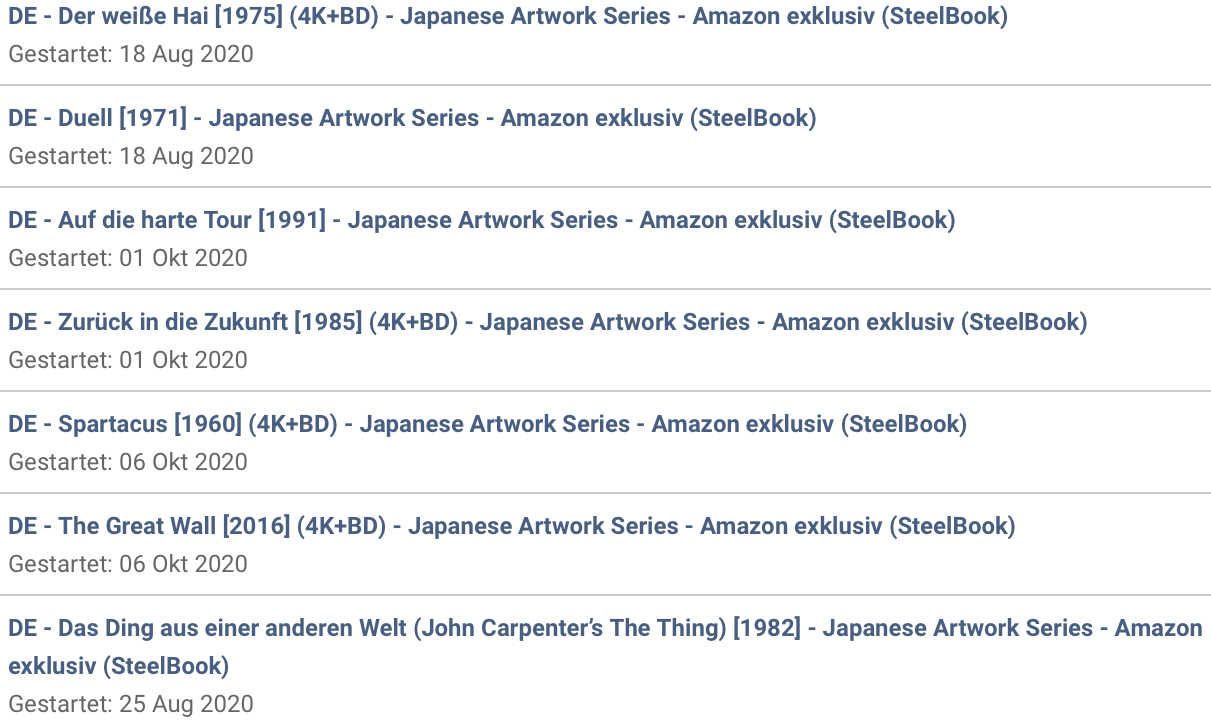The image size is (1211, 724).
Task: Click start date below the Duell thread
Action: (131, 156)
